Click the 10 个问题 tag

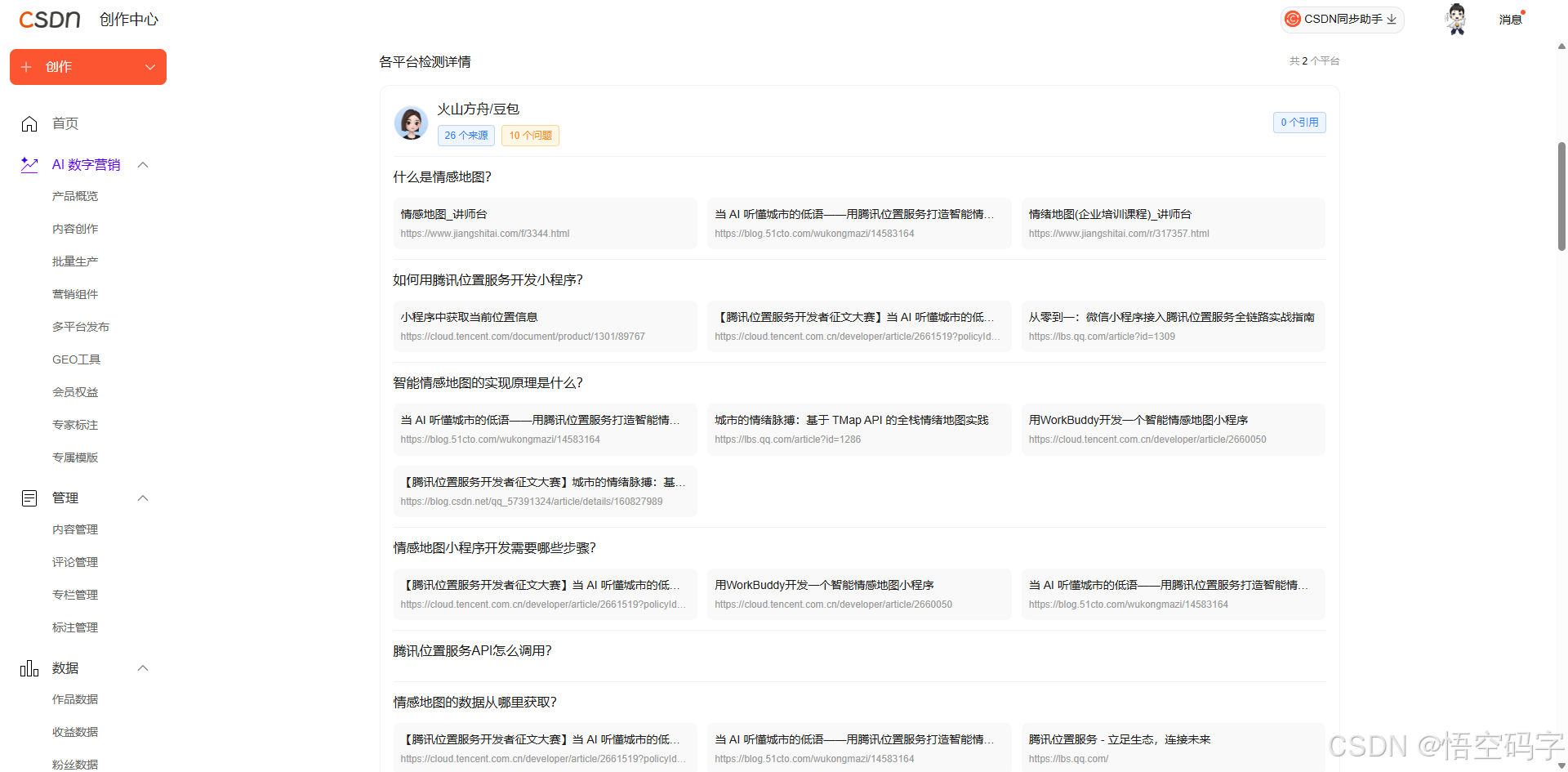click(x=530, y=136)
